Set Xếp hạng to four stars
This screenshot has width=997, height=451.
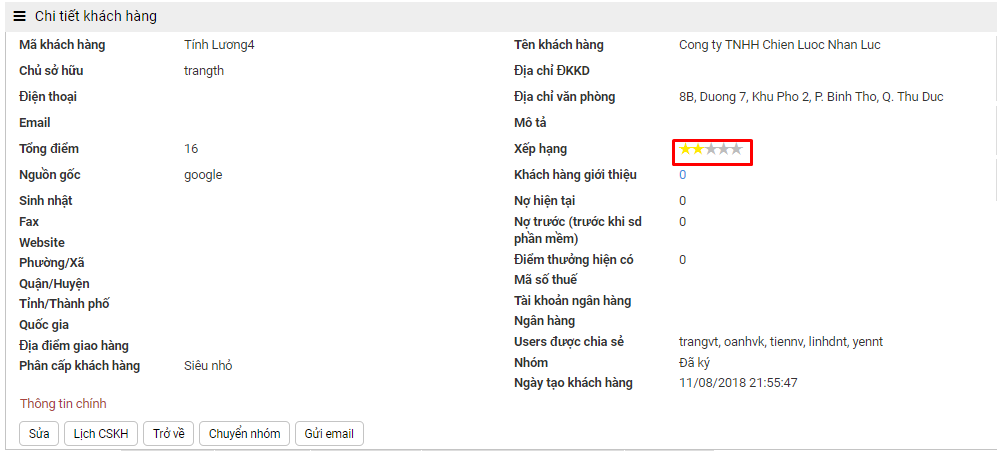point(724,149)
